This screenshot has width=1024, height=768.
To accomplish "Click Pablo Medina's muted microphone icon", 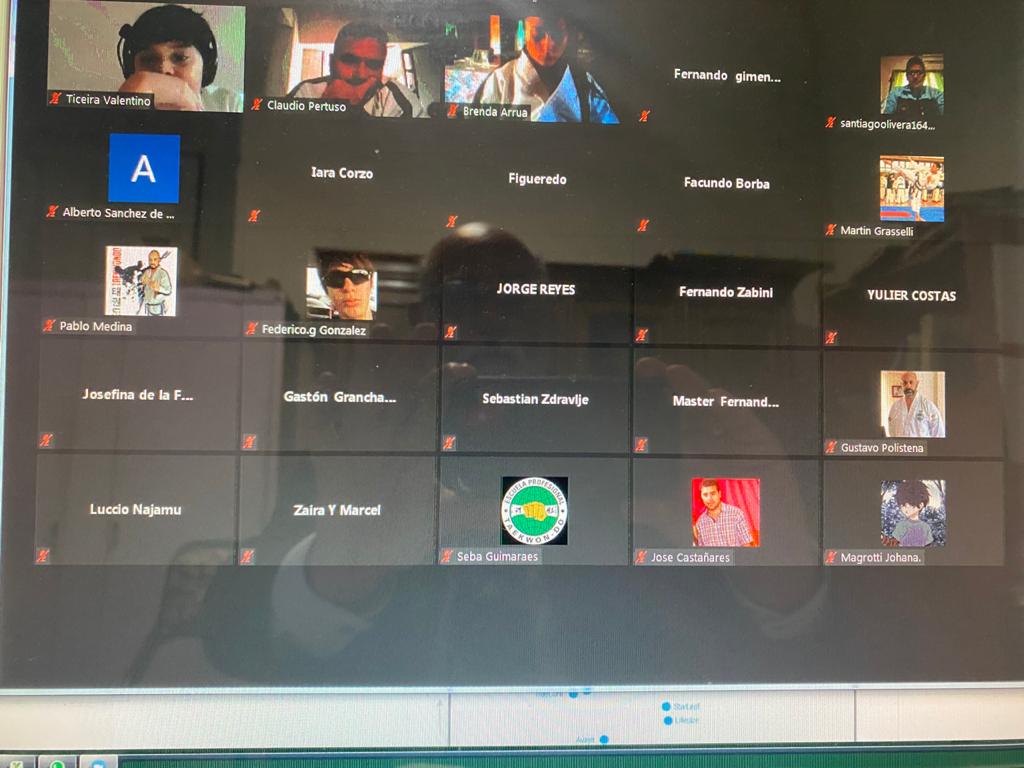I will pos(49,325).
